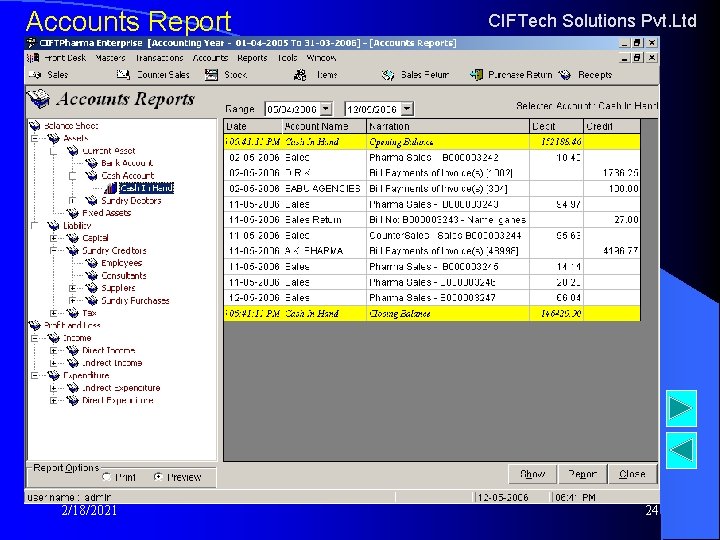Click the Credit column header

coord(612,126)
